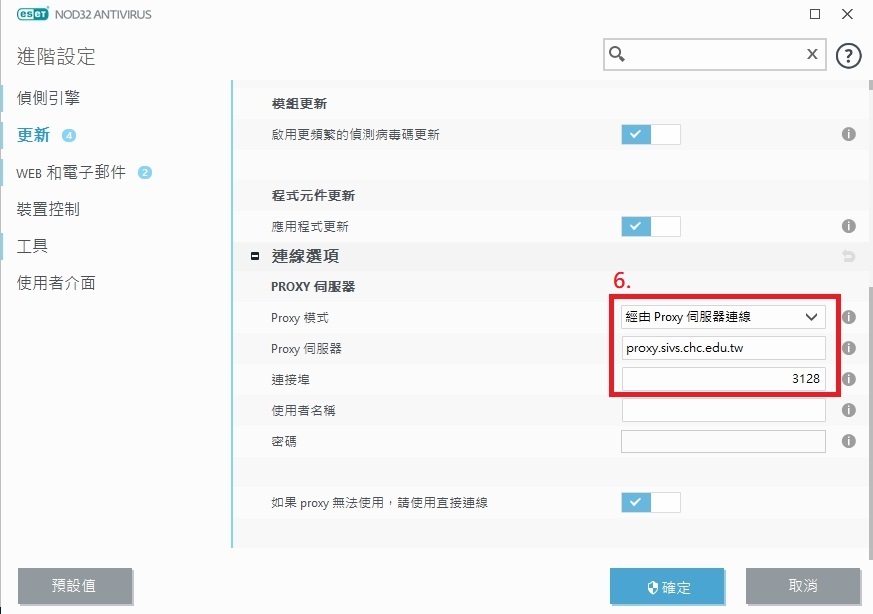Clear the search box with X

coord(812,54)
